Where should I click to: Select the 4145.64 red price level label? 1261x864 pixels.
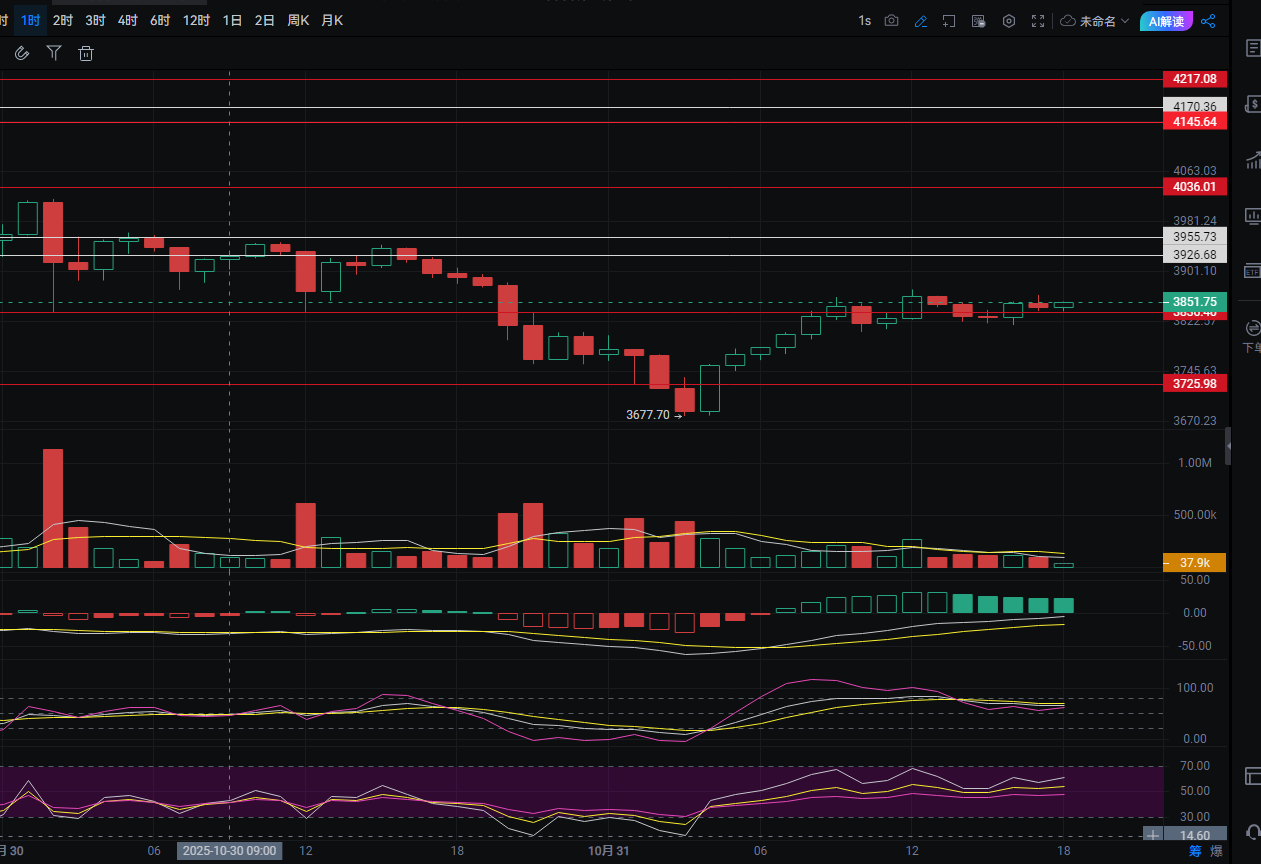[1194, 122]
